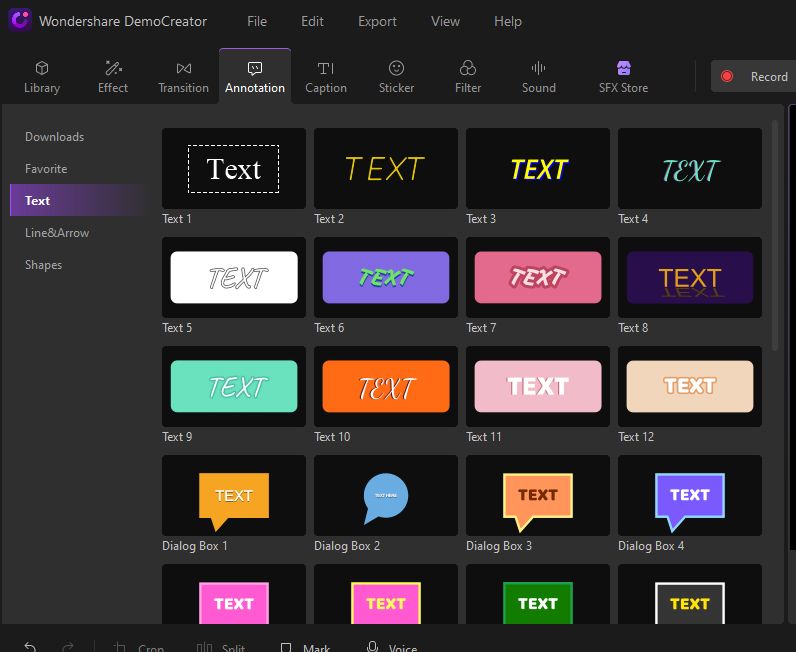This screenshot has height=652, width=796.
Task: Choose the magenta TEXT box with yellow border
Action: [386, 594]
